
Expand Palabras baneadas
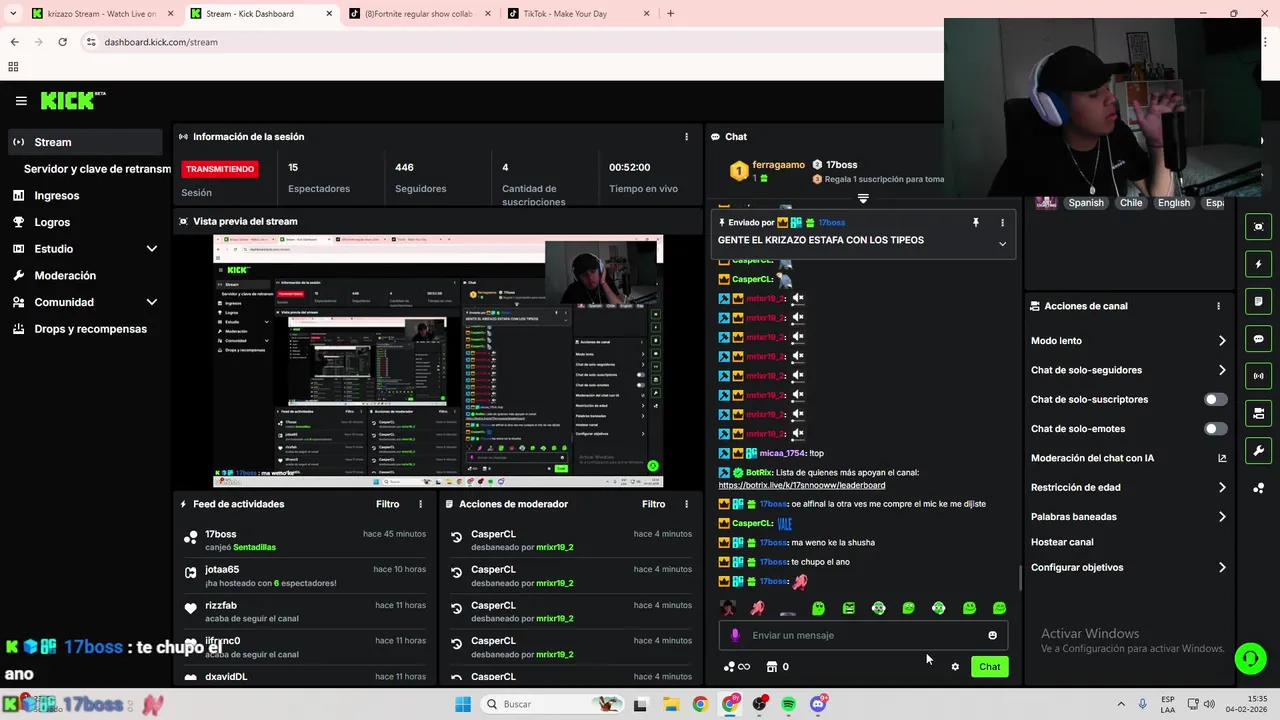point(1128,517)
